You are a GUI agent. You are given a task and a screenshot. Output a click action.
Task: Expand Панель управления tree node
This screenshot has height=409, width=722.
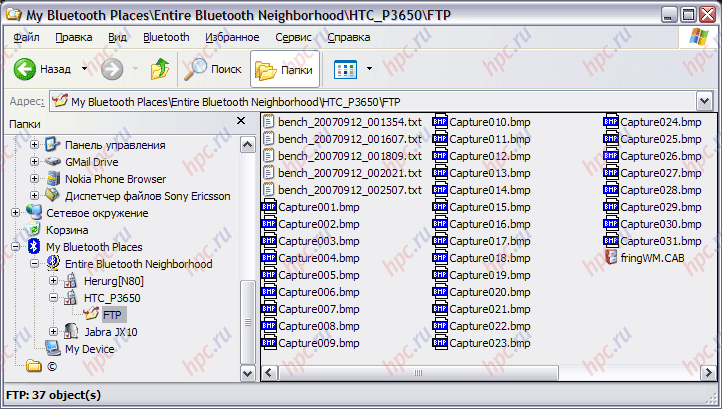pyautogui.click(x=35, y=145)
